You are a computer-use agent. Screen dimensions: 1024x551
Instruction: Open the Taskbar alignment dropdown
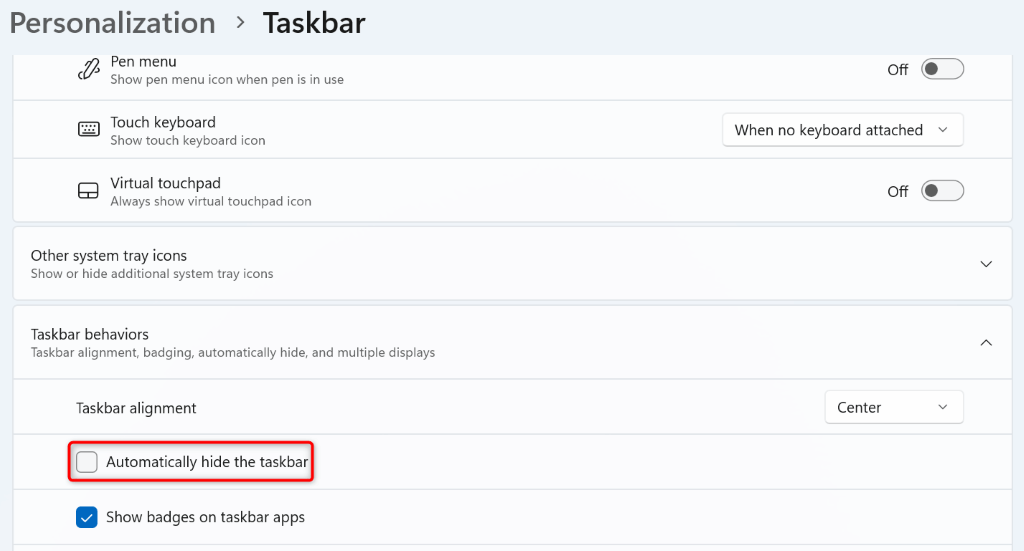pyautogui.click(x=893, y=408)
